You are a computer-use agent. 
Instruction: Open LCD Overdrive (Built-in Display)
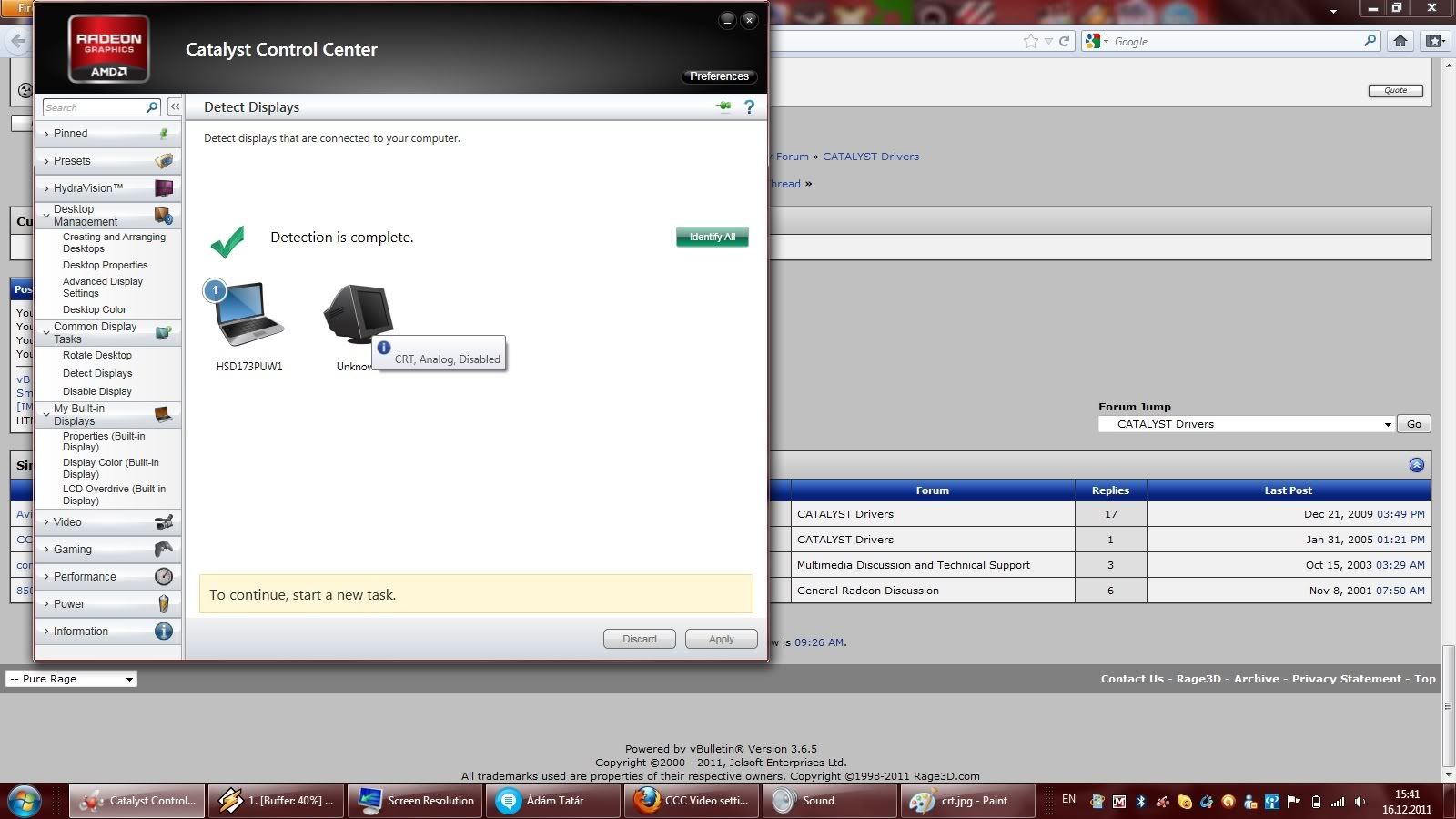[x=114, y=495]
